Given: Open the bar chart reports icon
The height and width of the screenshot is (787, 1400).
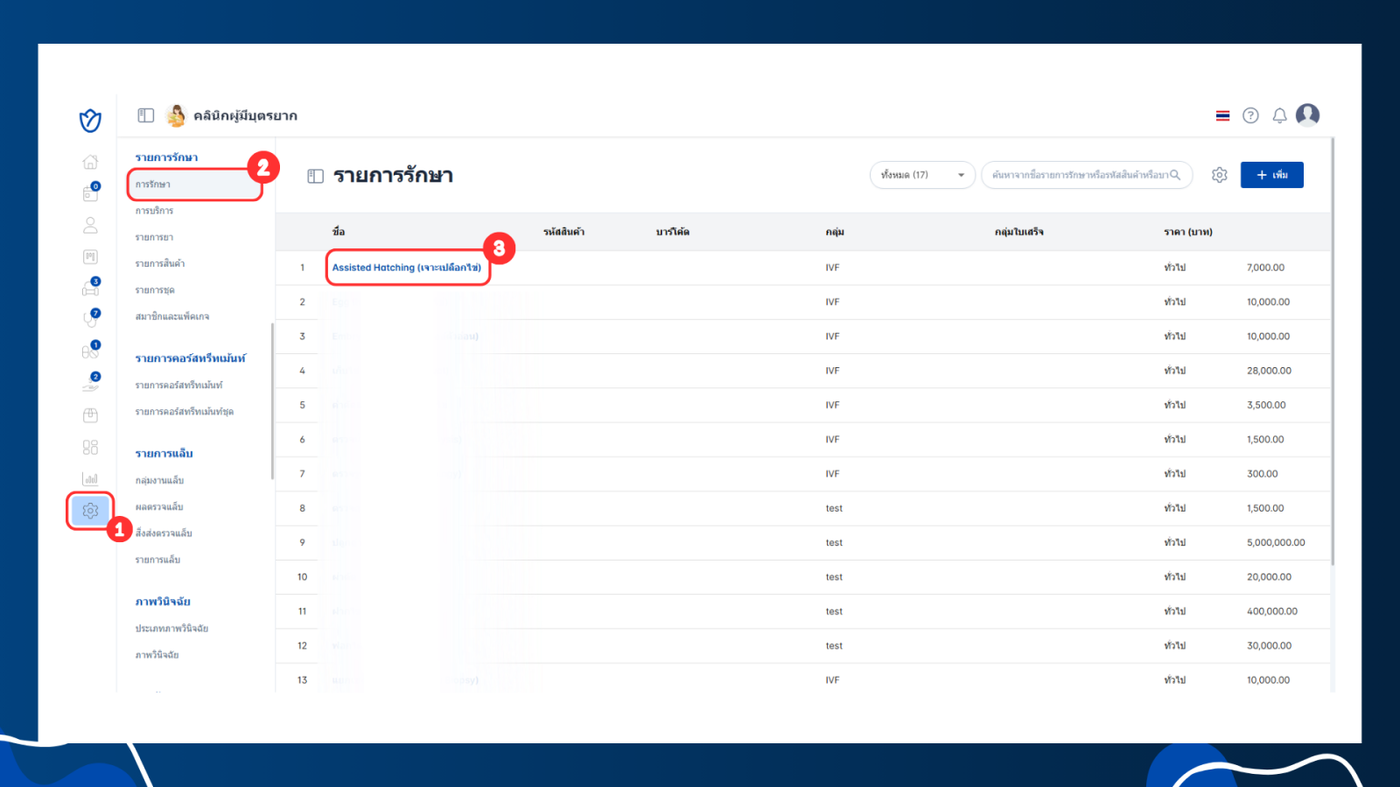Looking at the screenshot, I should point(90,479).
